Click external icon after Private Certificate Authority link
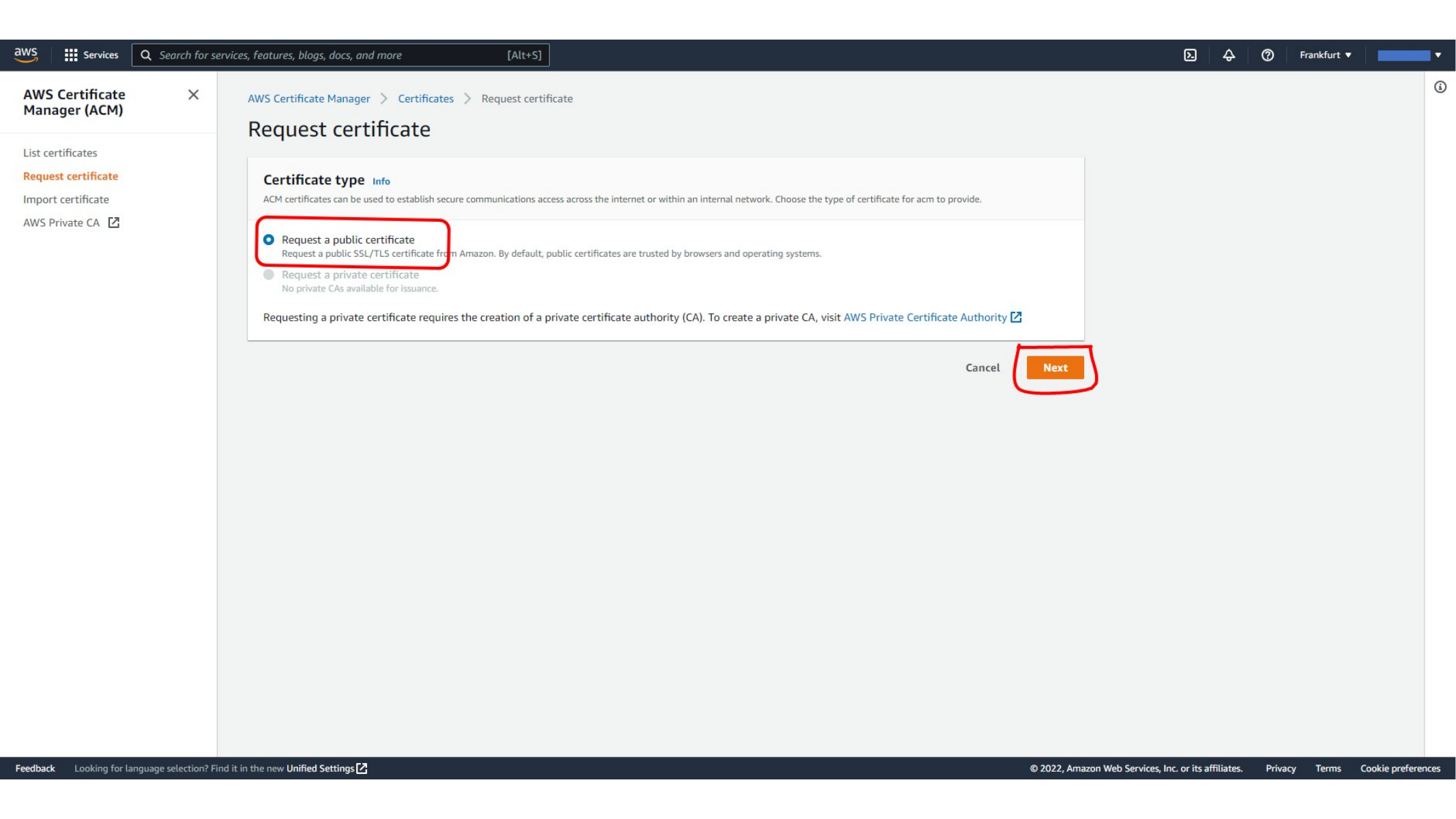 click(1016, 317)
